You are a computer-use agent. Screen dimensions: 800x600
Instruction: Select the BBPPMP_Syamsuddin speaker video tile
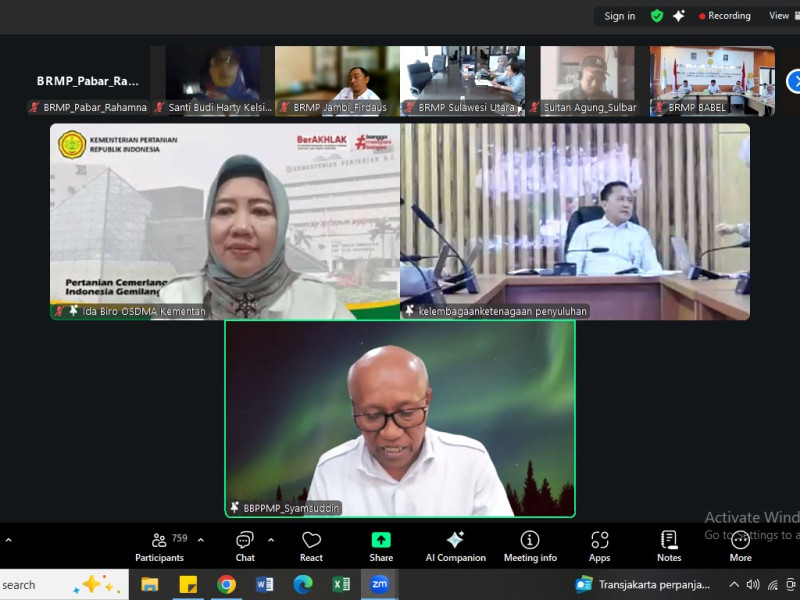(x=400, y=418)
